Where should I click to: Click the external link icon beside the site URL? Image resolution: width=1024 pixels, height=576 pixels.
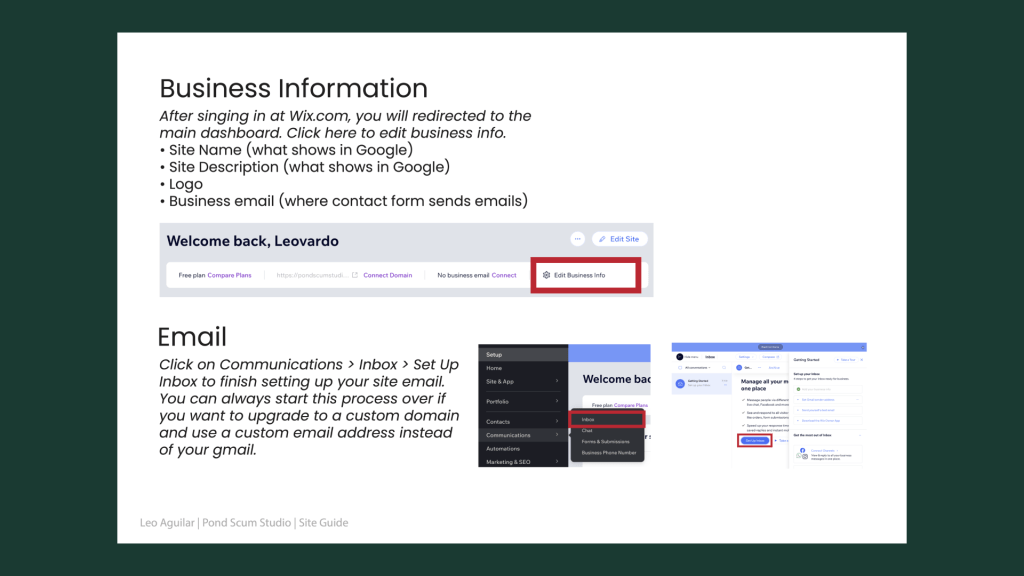pos(354,275)
